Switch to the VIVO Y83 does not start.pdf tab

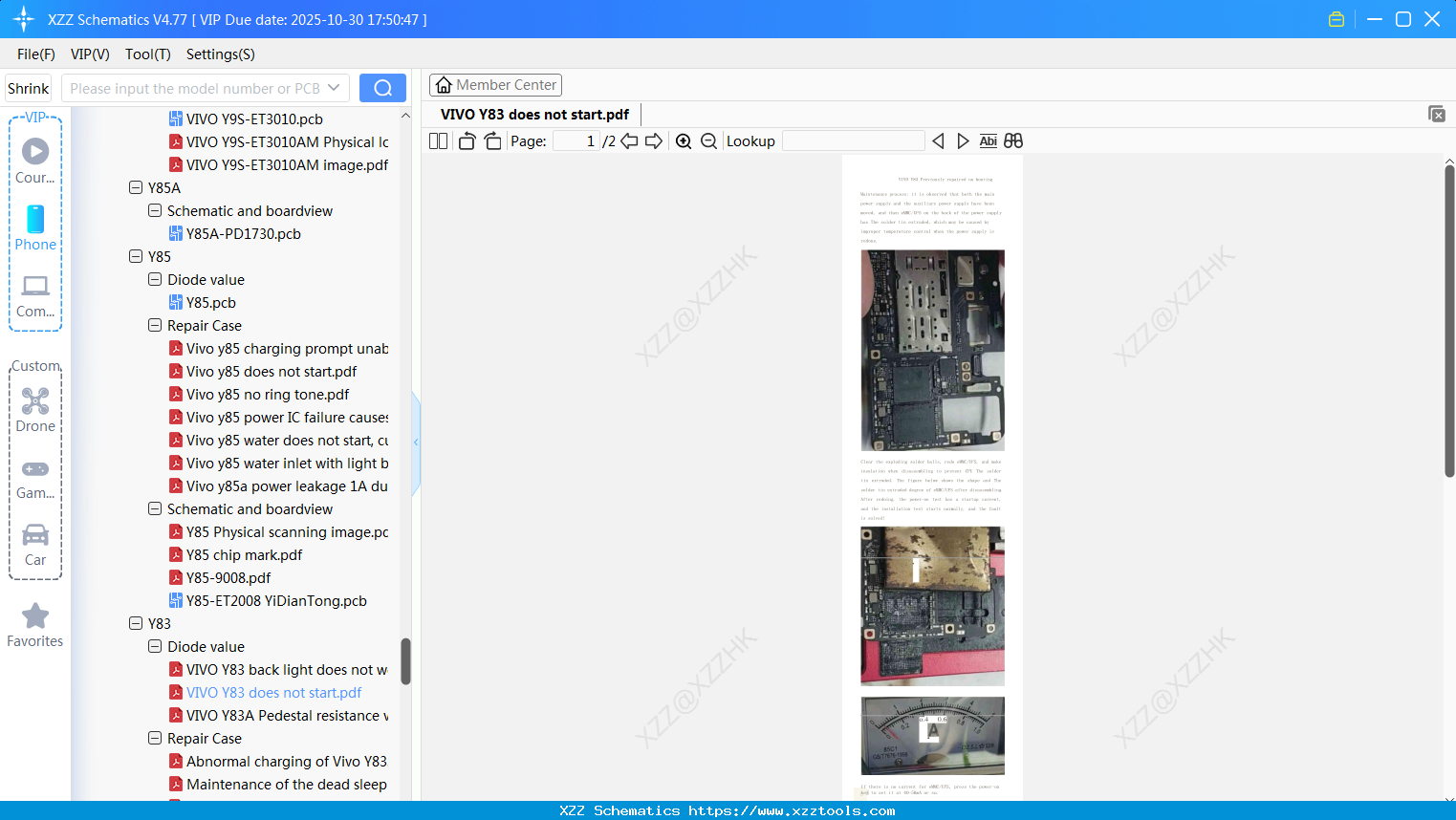pos(534,115)
